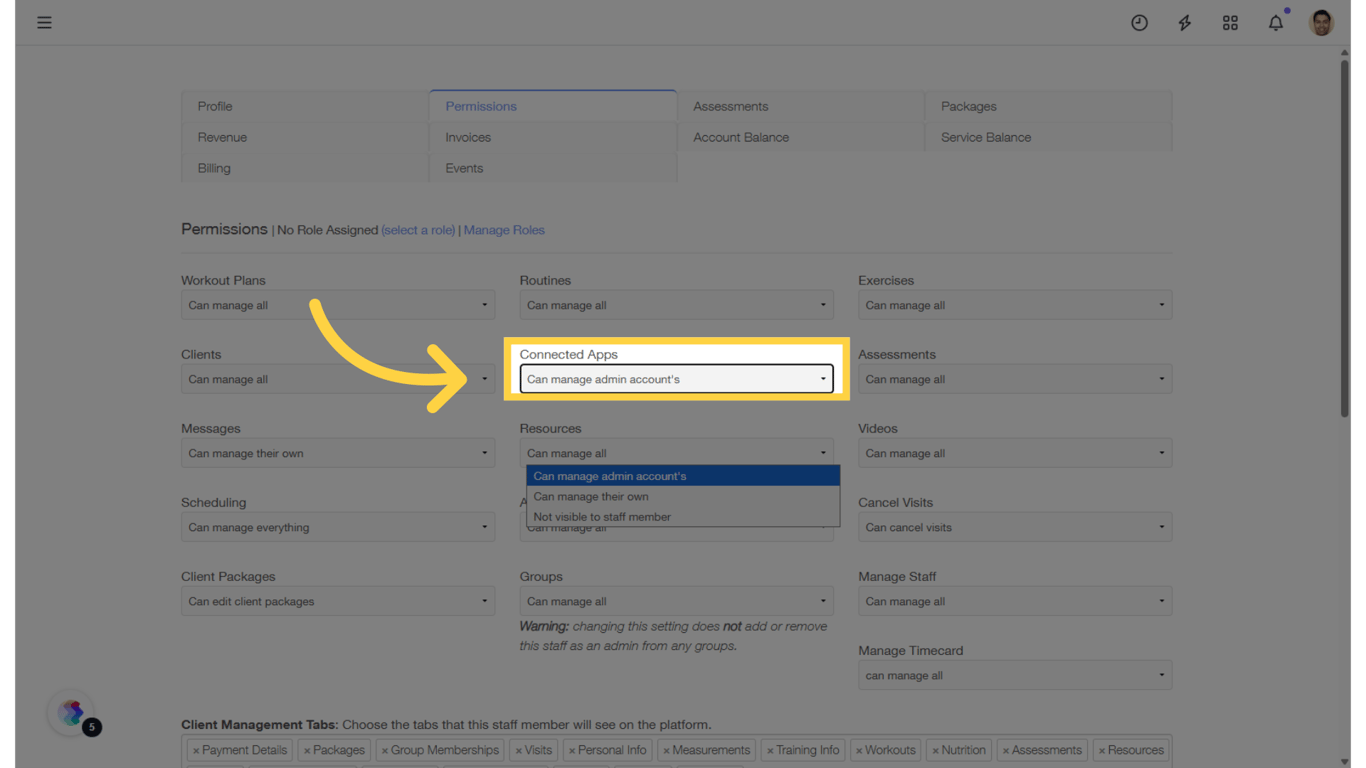Open the apps grid icon
Image resolution: width=1366 pixels, height=768 pixels.
click(x=1230, y=22)
